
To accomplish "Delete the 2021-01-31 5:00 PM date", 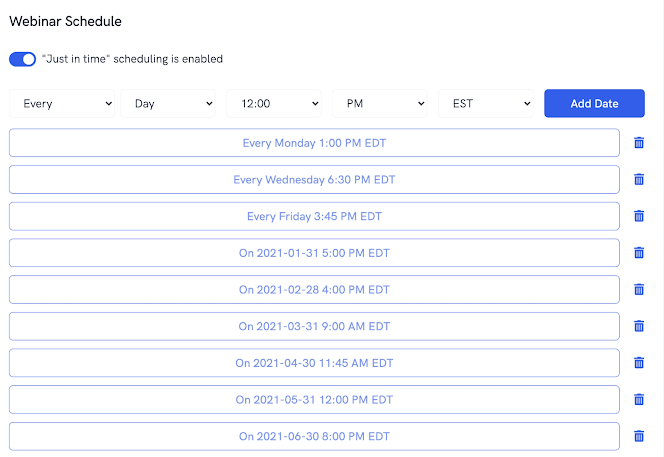I will point(639,253).
